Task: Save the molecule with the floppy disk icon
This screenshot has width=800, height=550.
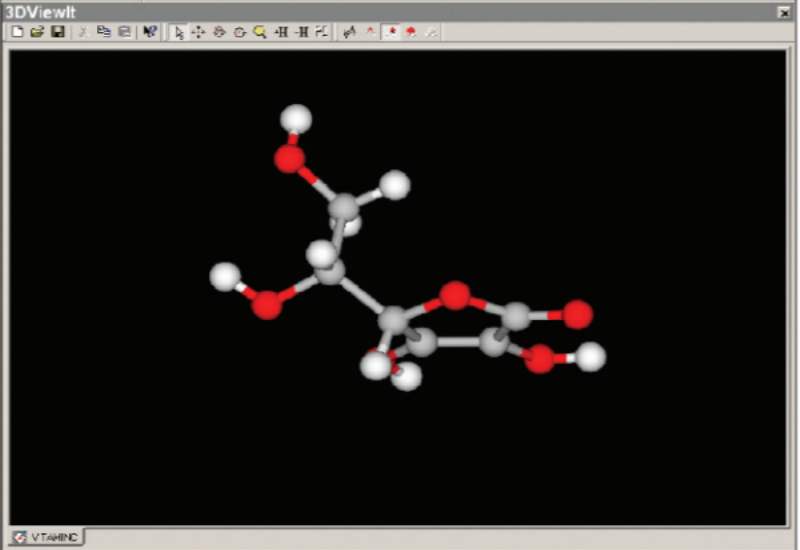Action: [58, 32]
